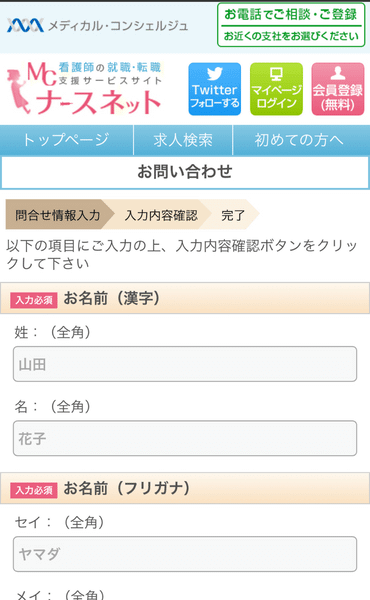Screen dimensions: 370x600
Task: Click the Medical Concierge logo
Action: coord(98,26)
